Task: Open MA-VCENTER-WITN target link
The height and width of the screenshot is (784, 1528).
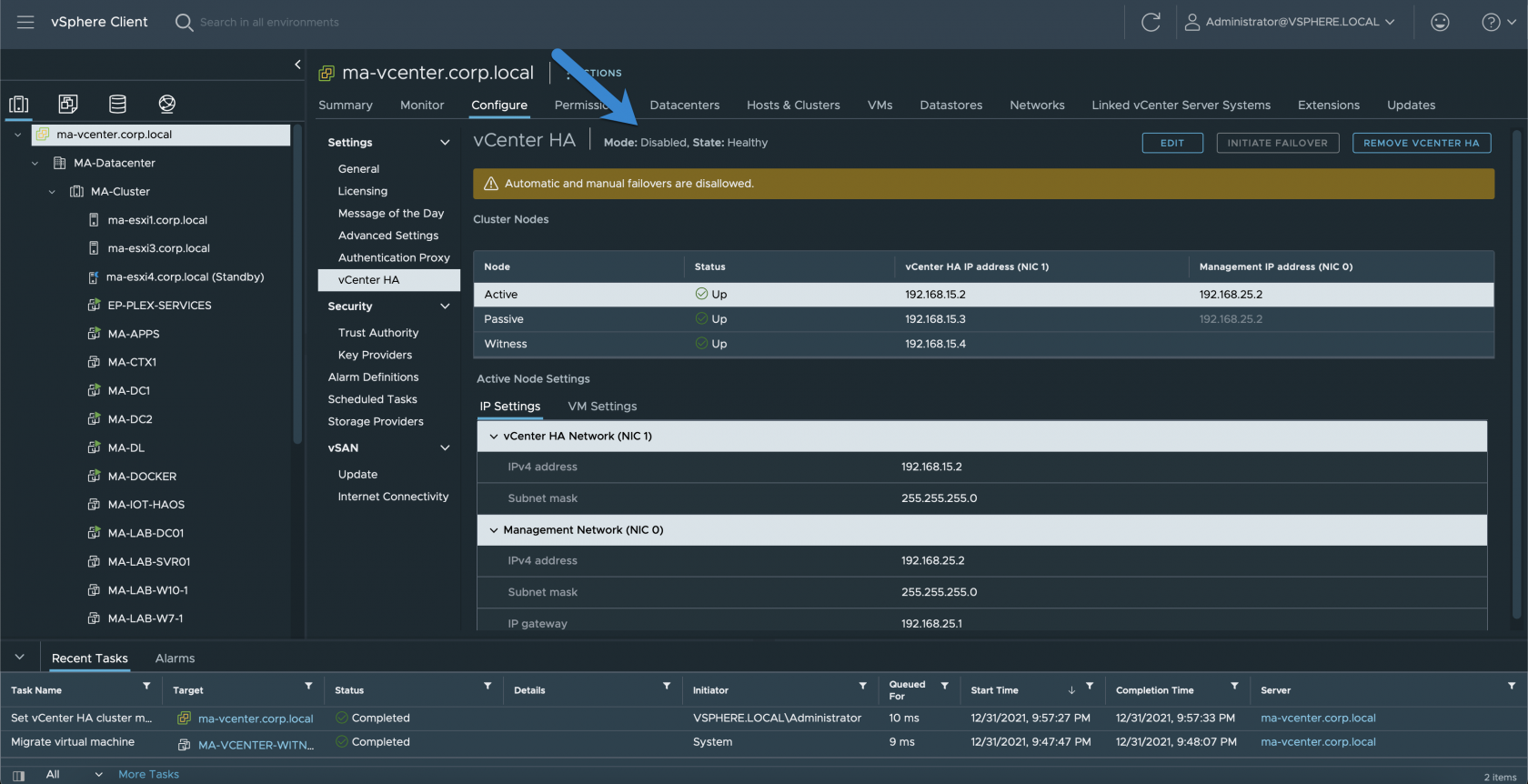Action: (256, 745)
